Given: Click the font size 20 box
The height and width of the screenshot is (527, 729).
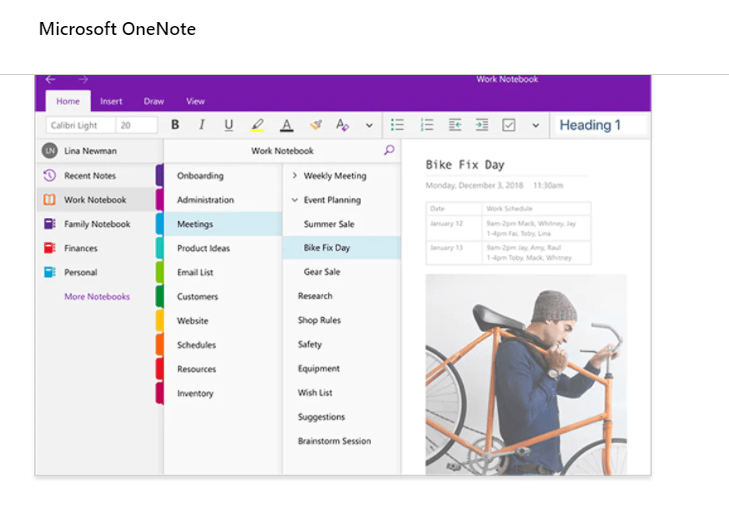Looking at the screenshot, I should (x=136, y=125).
